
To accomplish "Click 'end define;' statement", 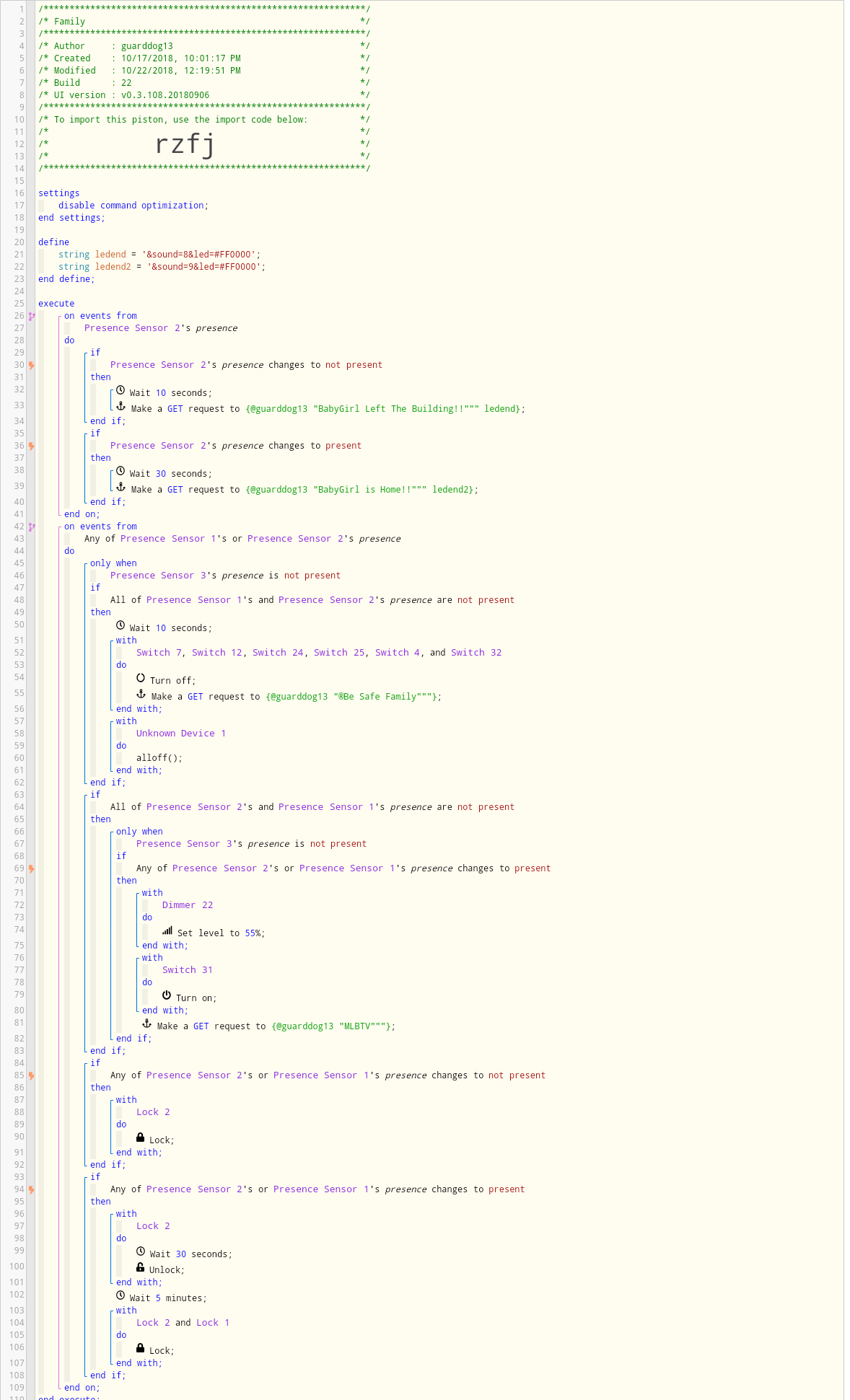I will pos(66,279).
